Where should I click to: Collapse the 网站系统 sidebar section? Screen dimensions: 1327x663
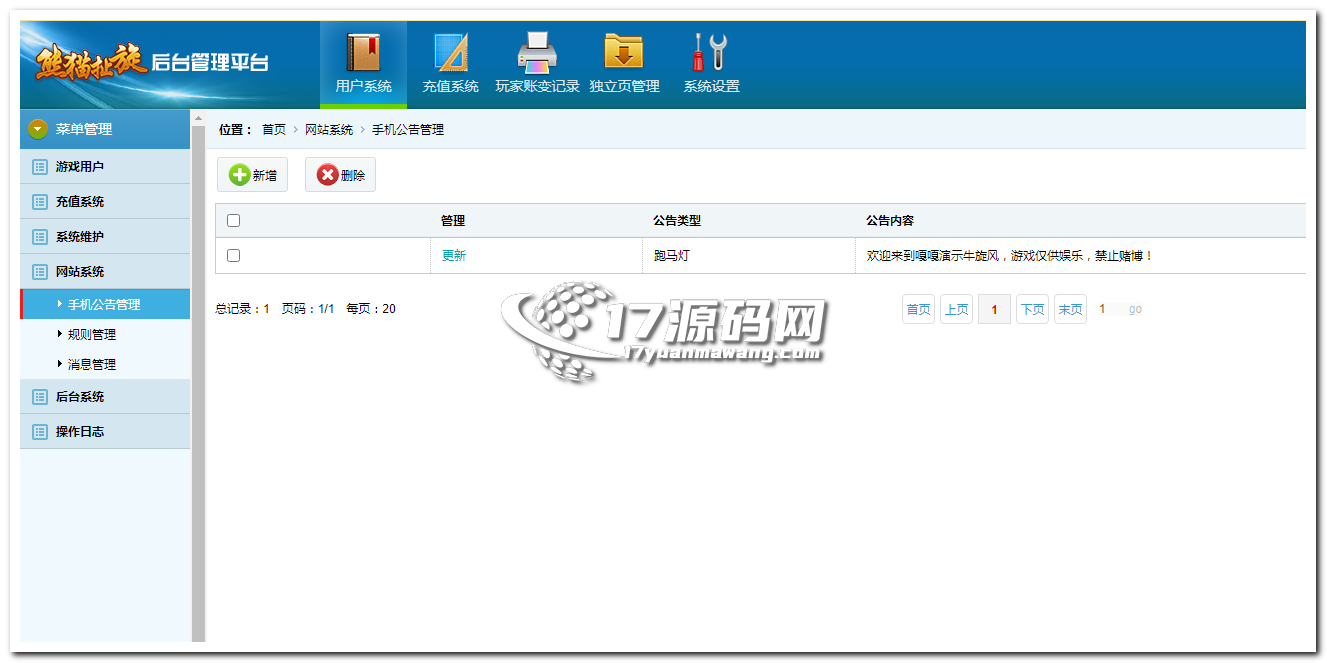click(x=80, y=272)
